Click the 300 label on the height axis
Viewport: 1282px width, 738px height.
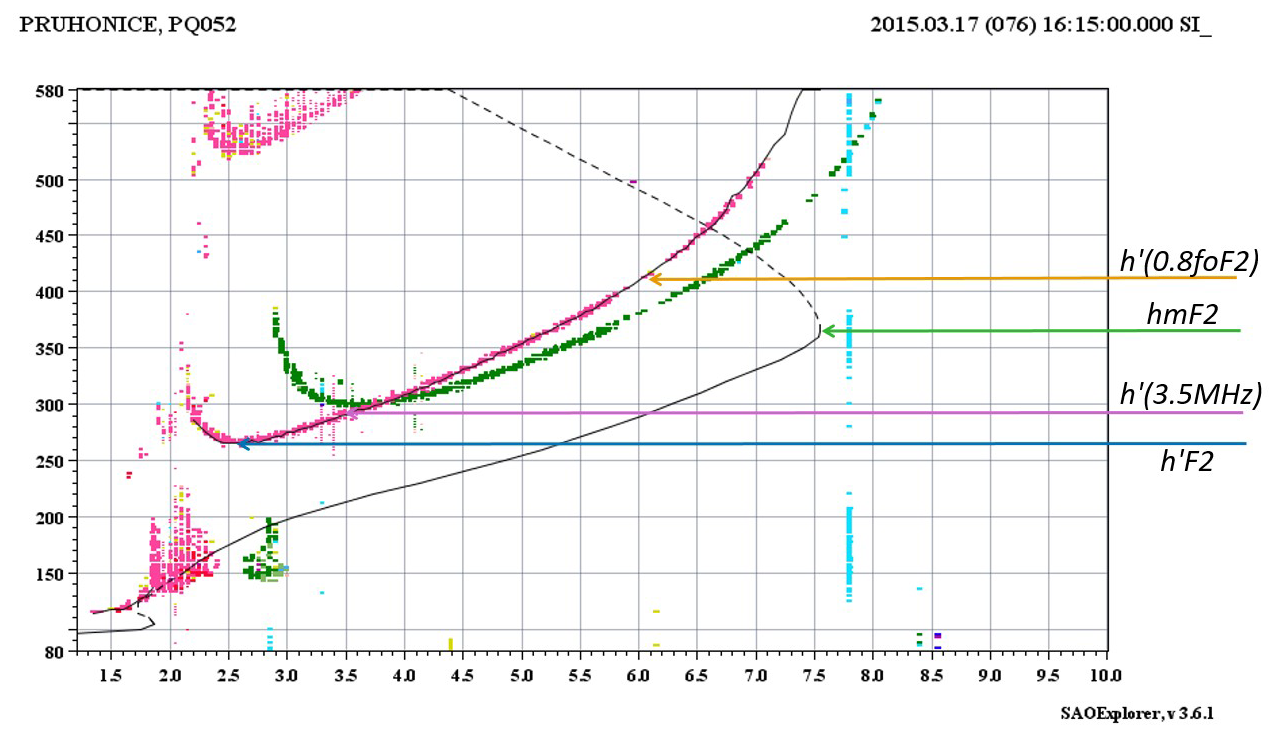[x=50, y=405]
